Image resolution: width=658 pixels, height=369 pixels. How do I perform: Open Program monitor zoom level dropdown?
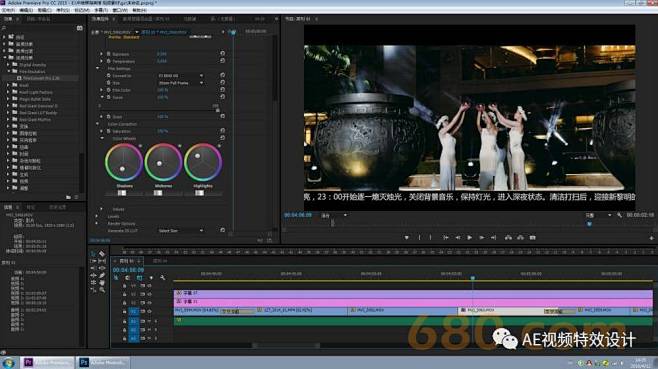(334, 215)
